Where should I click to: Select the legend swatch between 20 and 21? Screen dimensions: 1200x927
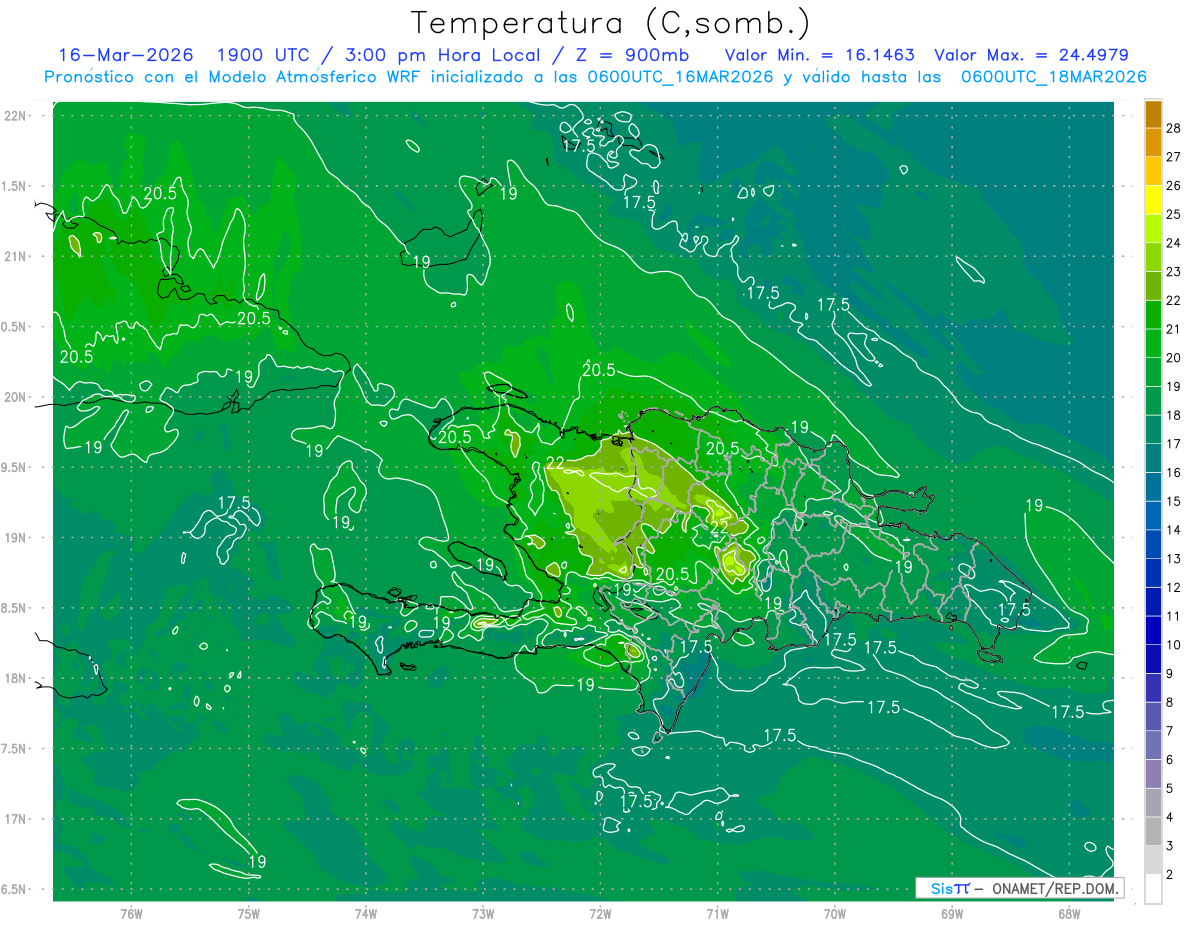pos(1153,343)
